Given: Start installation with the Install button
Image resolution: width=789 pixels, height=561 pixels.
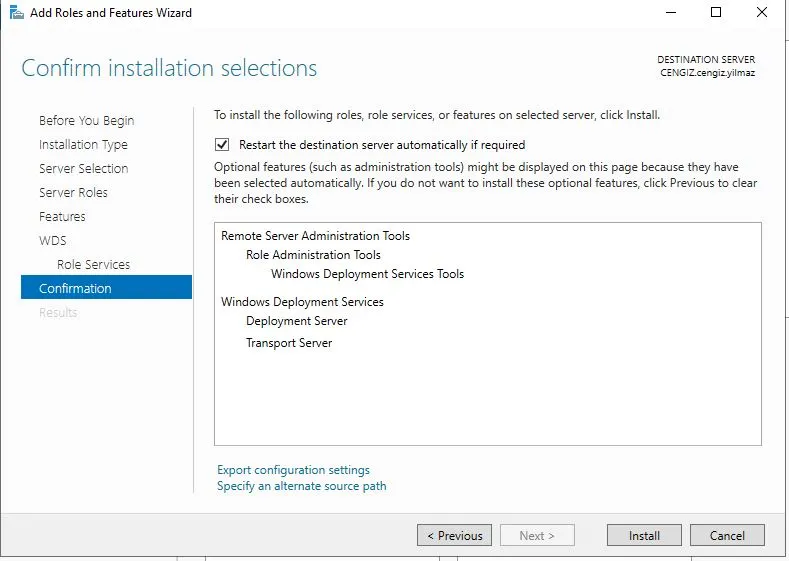Looking at the screenshot, I should coord(643,535).
